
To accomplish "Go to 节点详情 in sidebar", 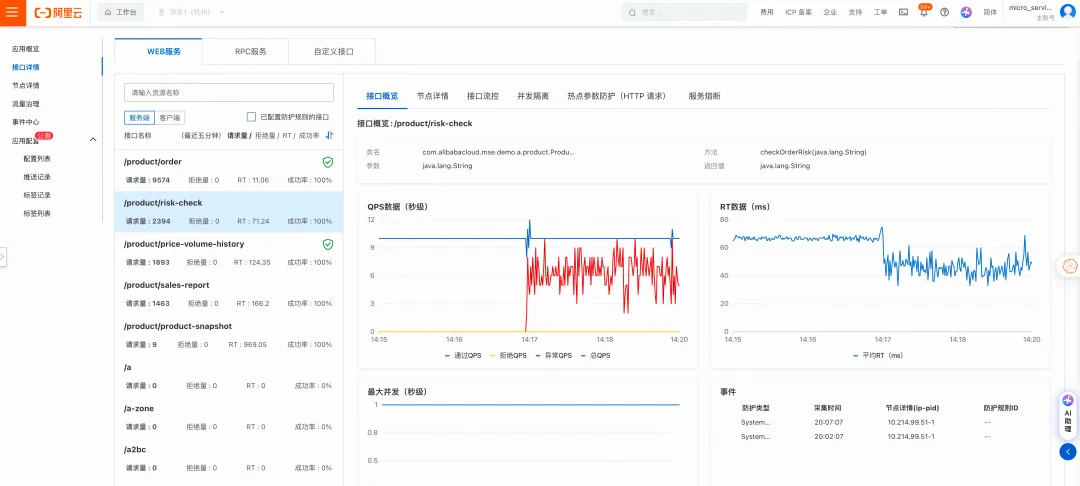I will click(x=25, y=86).
